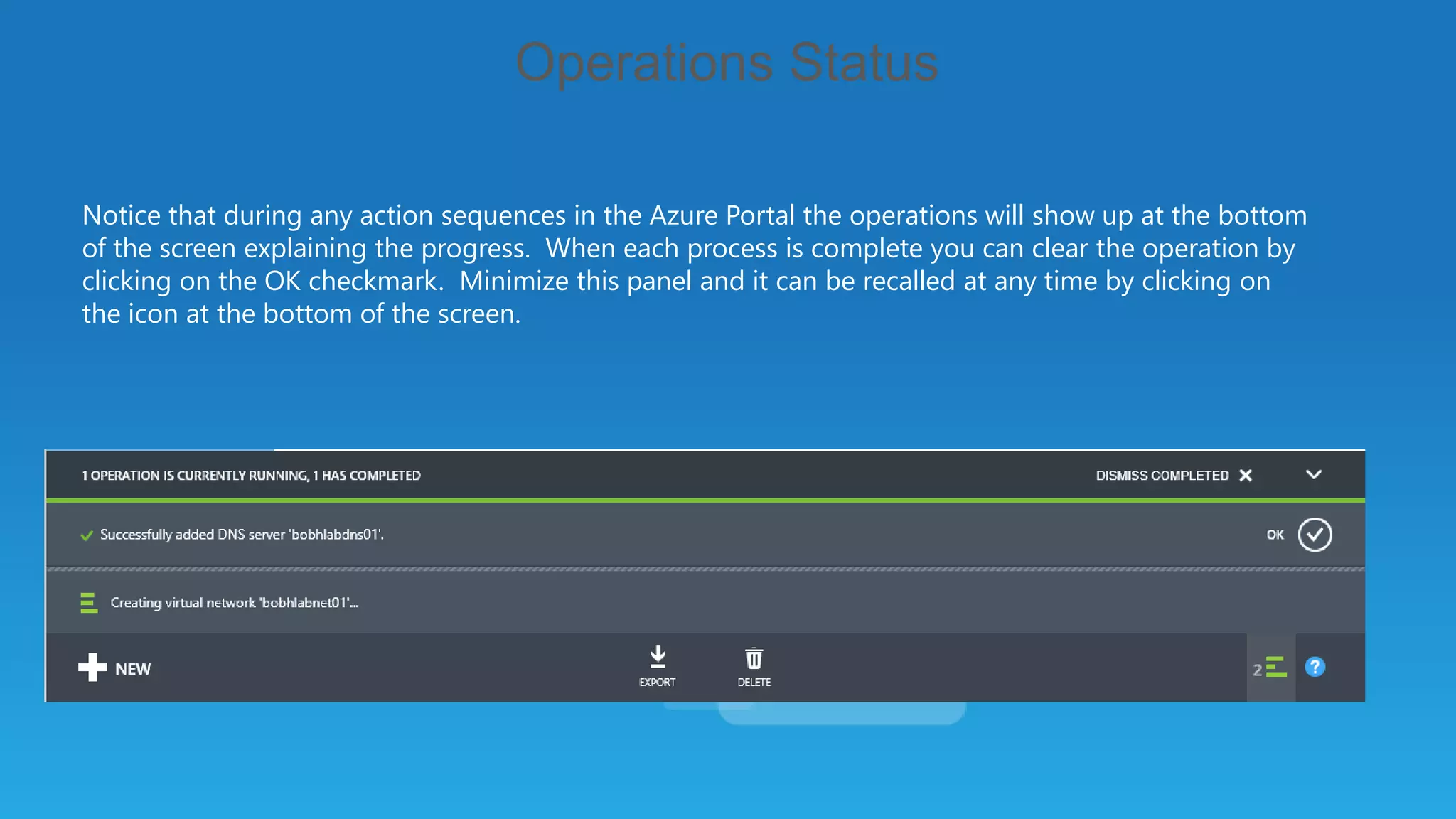This screenshot has width=1456, height=819.
Task: Click the plus icon beside NEW
Action: click(92, 668)
